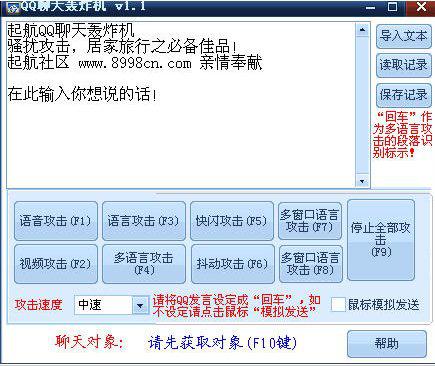Start 语音攻击 (F1) voice attack

(56, 221)
